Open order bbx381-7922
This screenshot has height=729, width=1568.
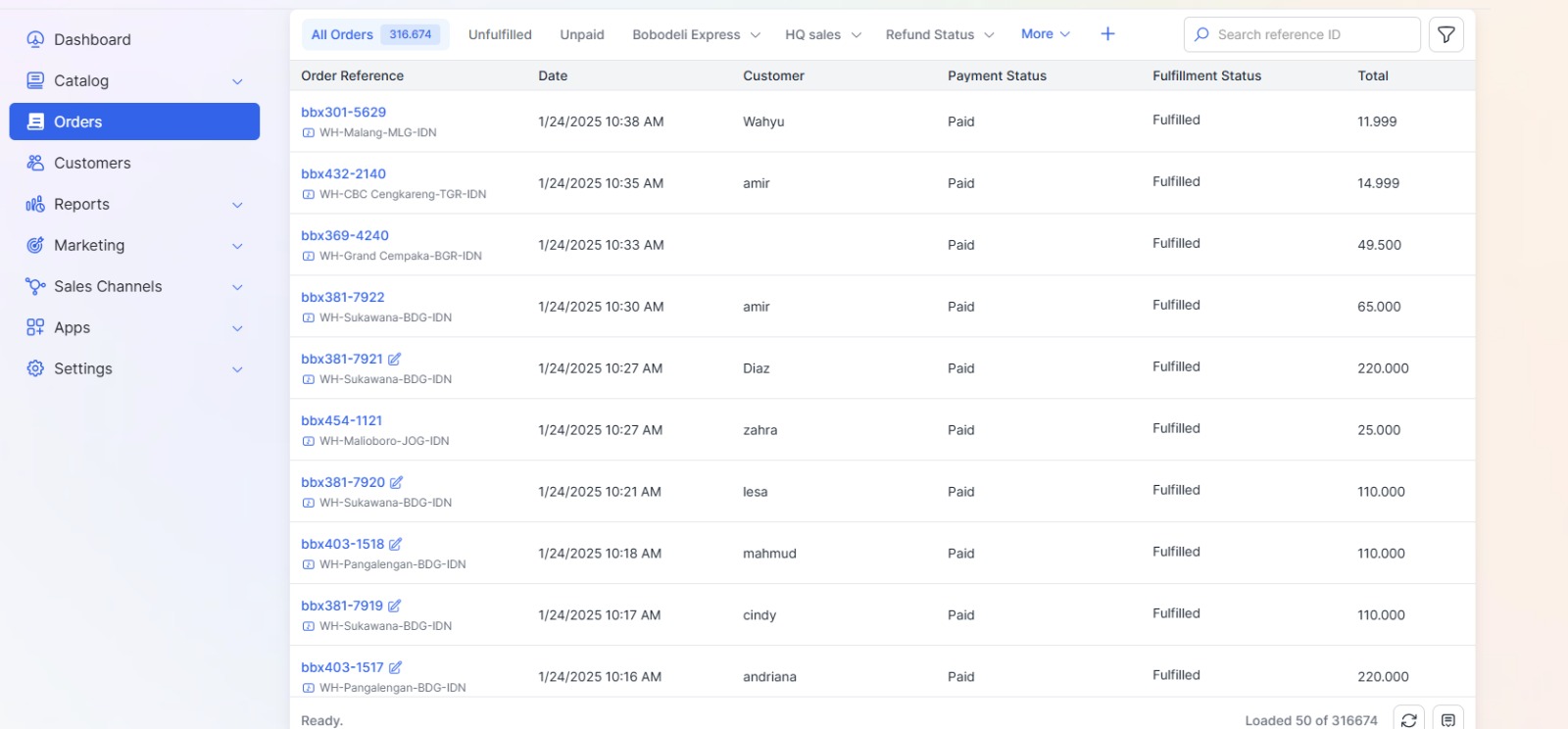[343, 297]
